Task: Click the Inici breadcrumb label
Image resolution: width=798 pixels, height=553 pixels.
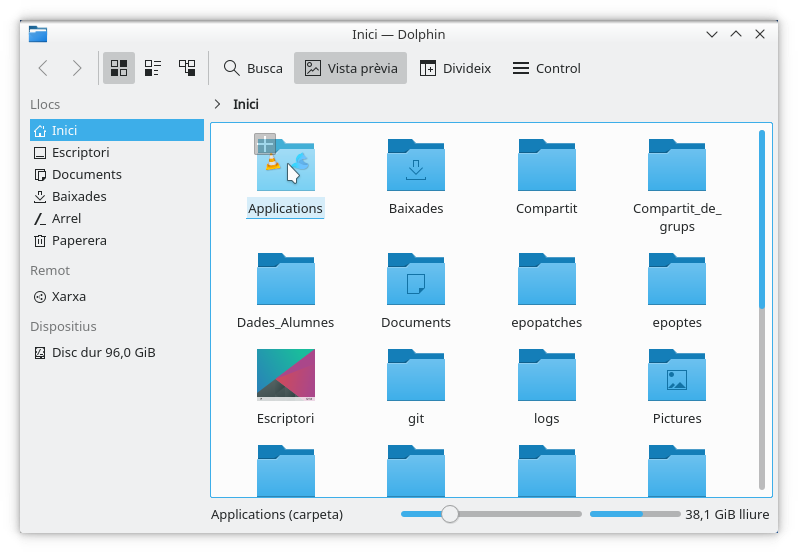Action: coord(246,104)
